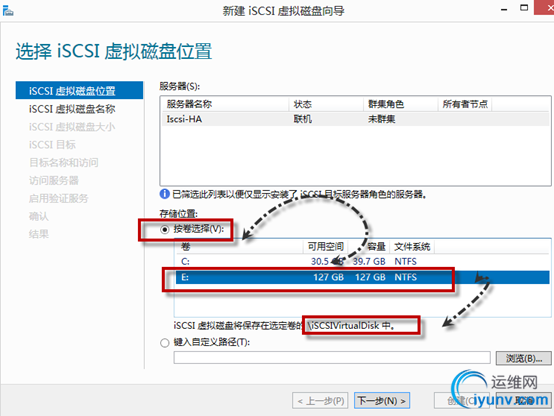554x416 pixels.
Task: Click the wizard window icon in title bar
Action: 8,11
